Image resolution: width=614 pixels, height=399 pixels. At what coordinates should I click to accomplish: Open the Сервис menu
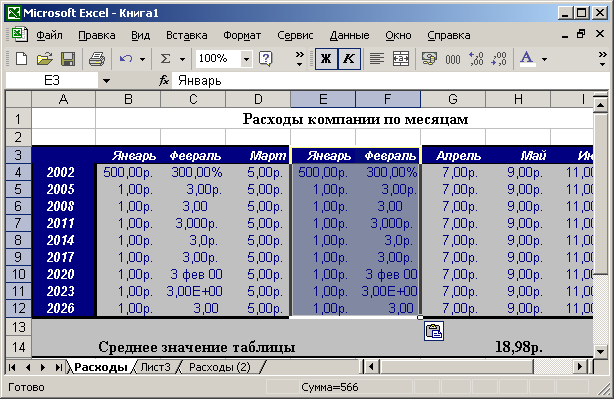click(x=295, y=35)
